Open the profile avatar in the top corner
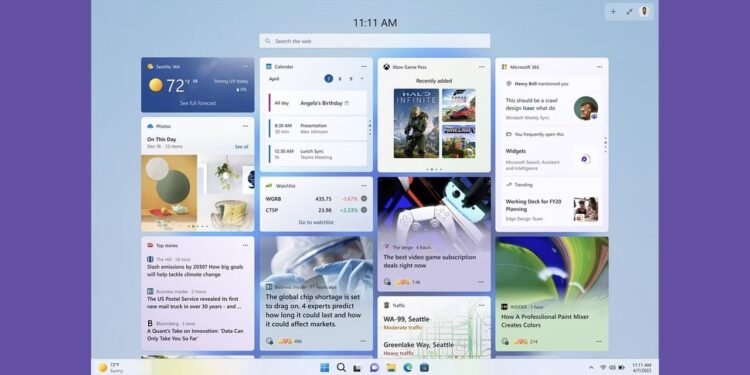The image size is (750, 375). [644, 11]
